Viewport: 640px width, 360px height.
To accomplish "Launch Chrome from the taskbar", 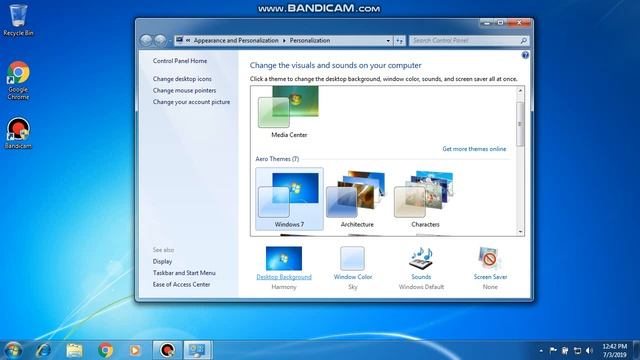I will point(105,350).
